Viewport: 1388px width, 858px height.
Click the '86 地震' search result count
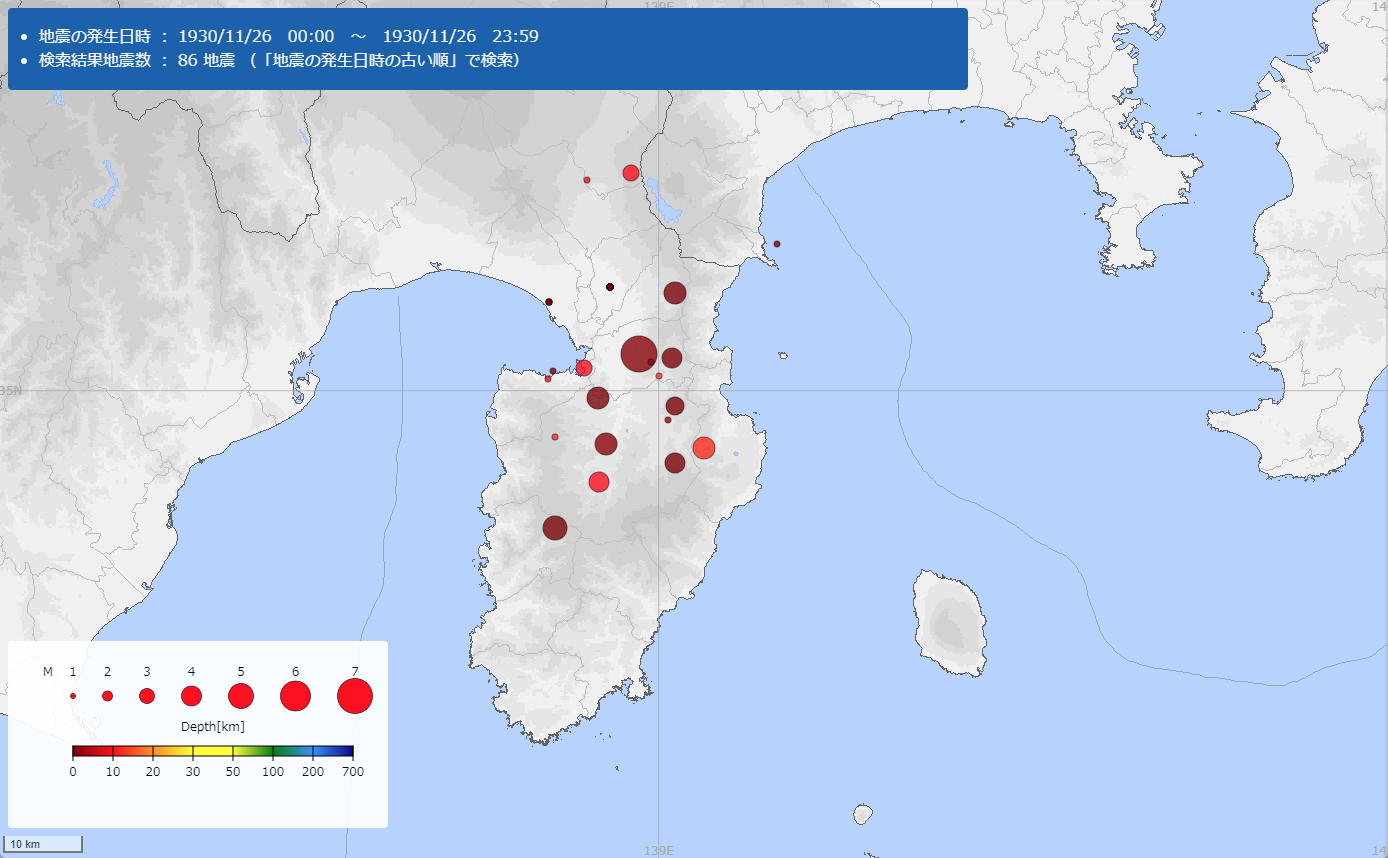click(206, 60)
